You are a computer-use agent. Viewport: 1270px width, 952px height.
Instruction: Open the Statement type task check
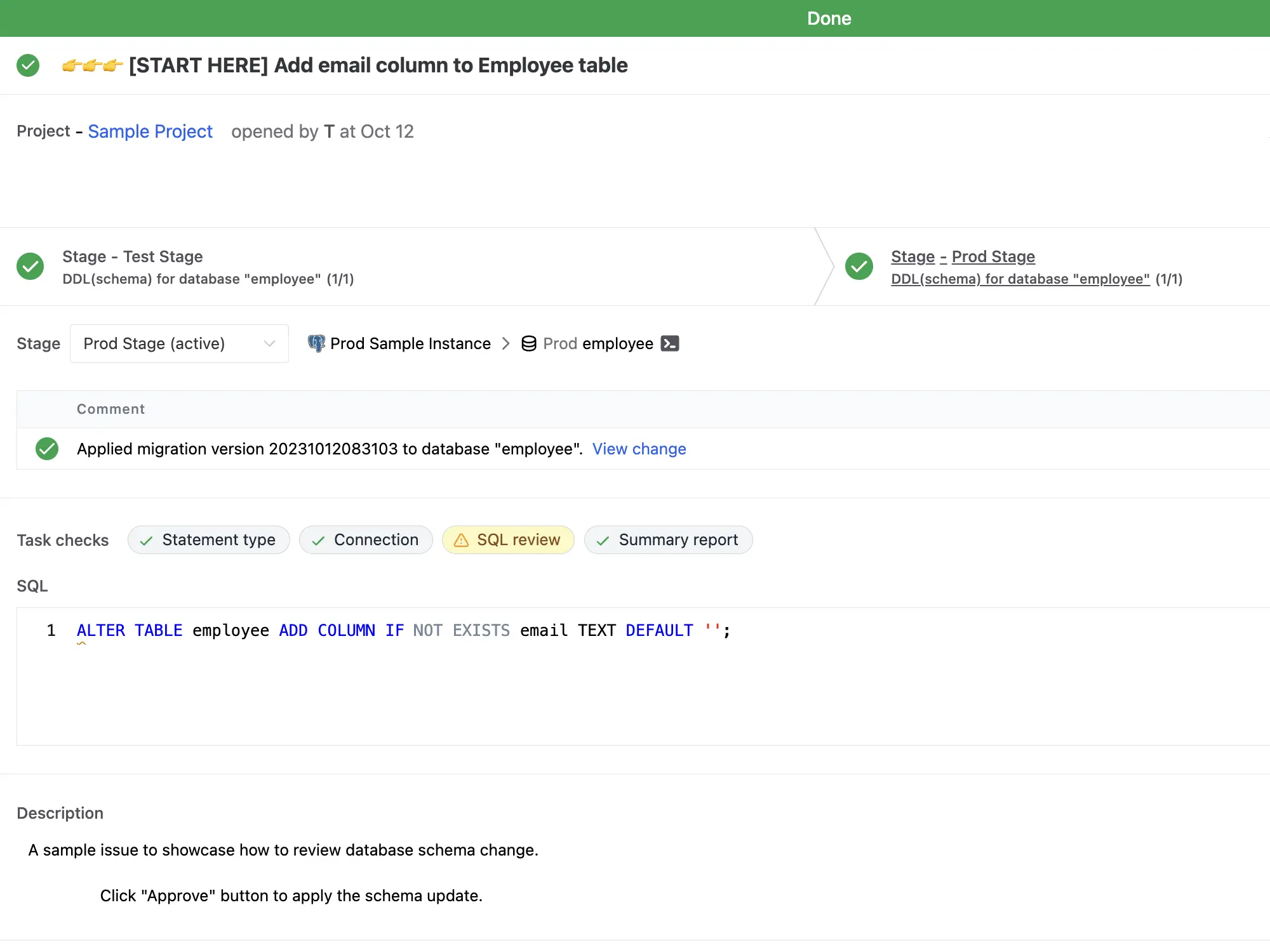pyautogui.click(x=208, y=540)
